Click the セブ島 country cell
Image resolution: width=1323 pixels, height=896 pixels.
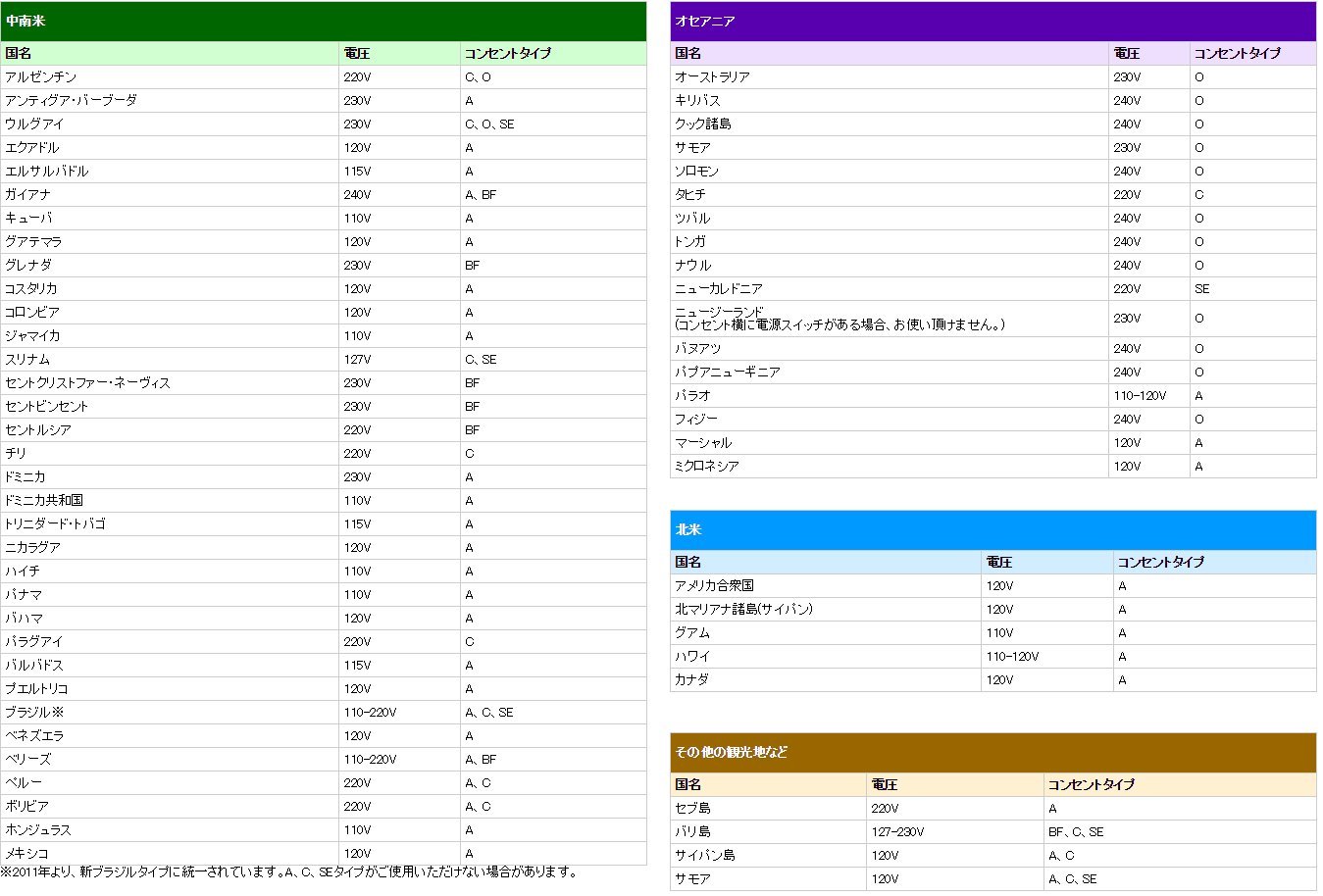tap(692, 808)
